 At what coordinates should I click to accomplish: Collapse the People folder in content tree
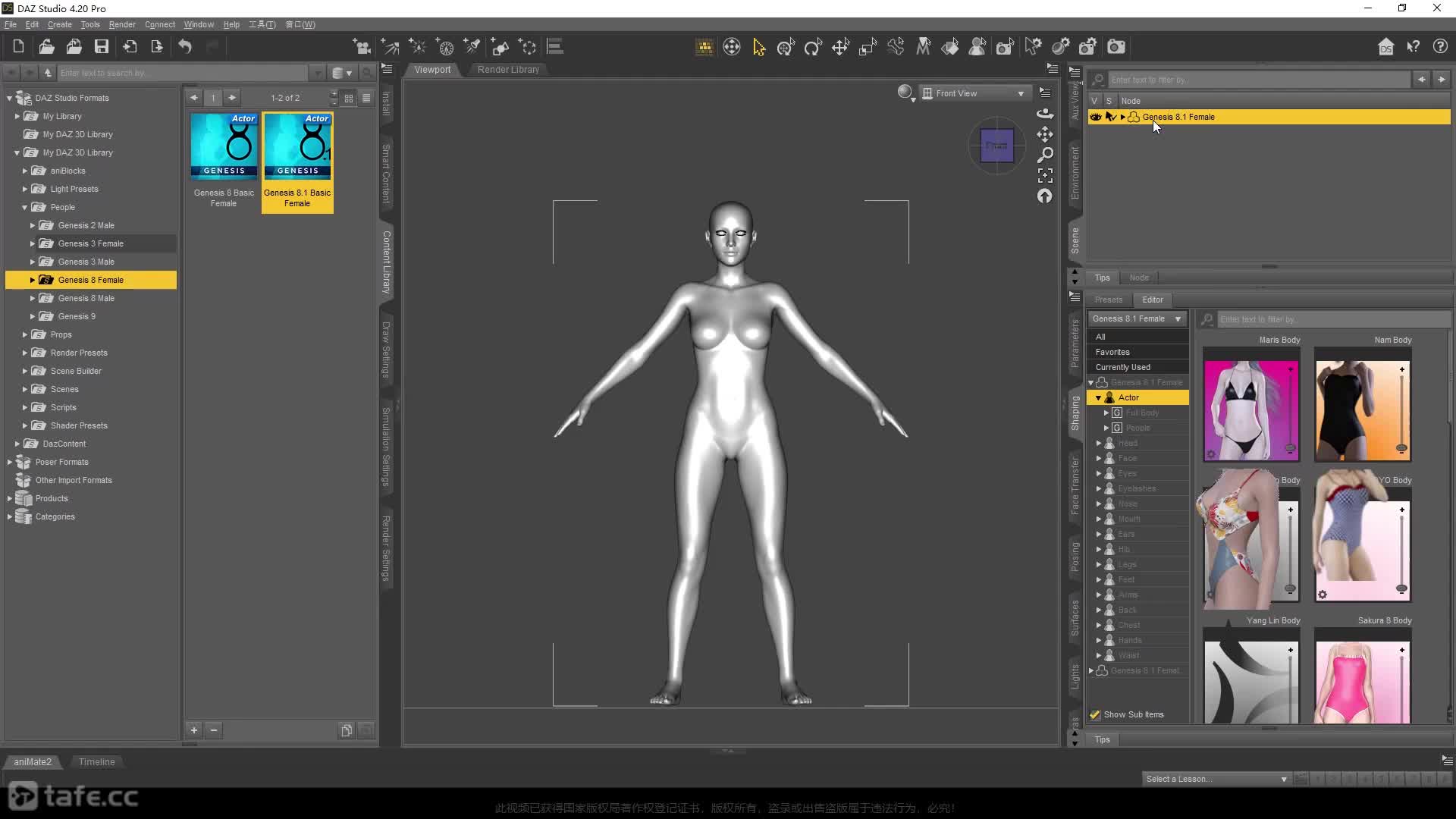pyautogui.click(x=24, y=207)
